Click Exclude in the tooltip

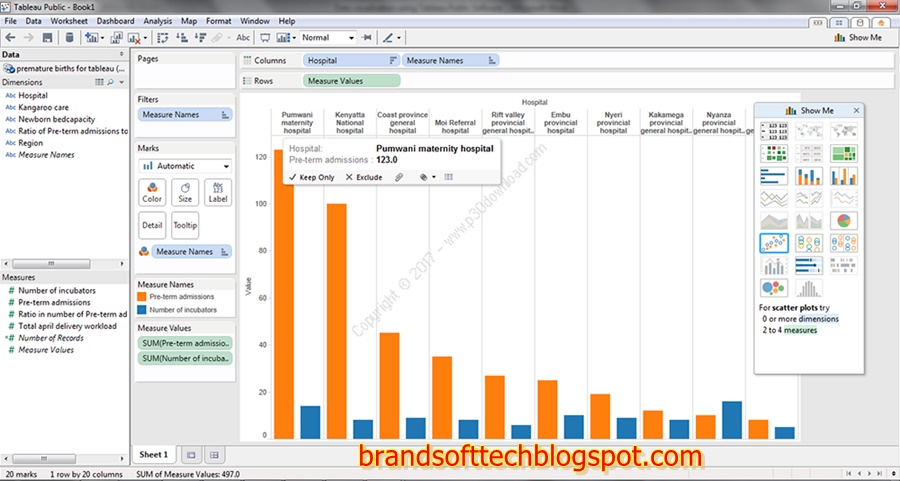[x=364, y=177]
